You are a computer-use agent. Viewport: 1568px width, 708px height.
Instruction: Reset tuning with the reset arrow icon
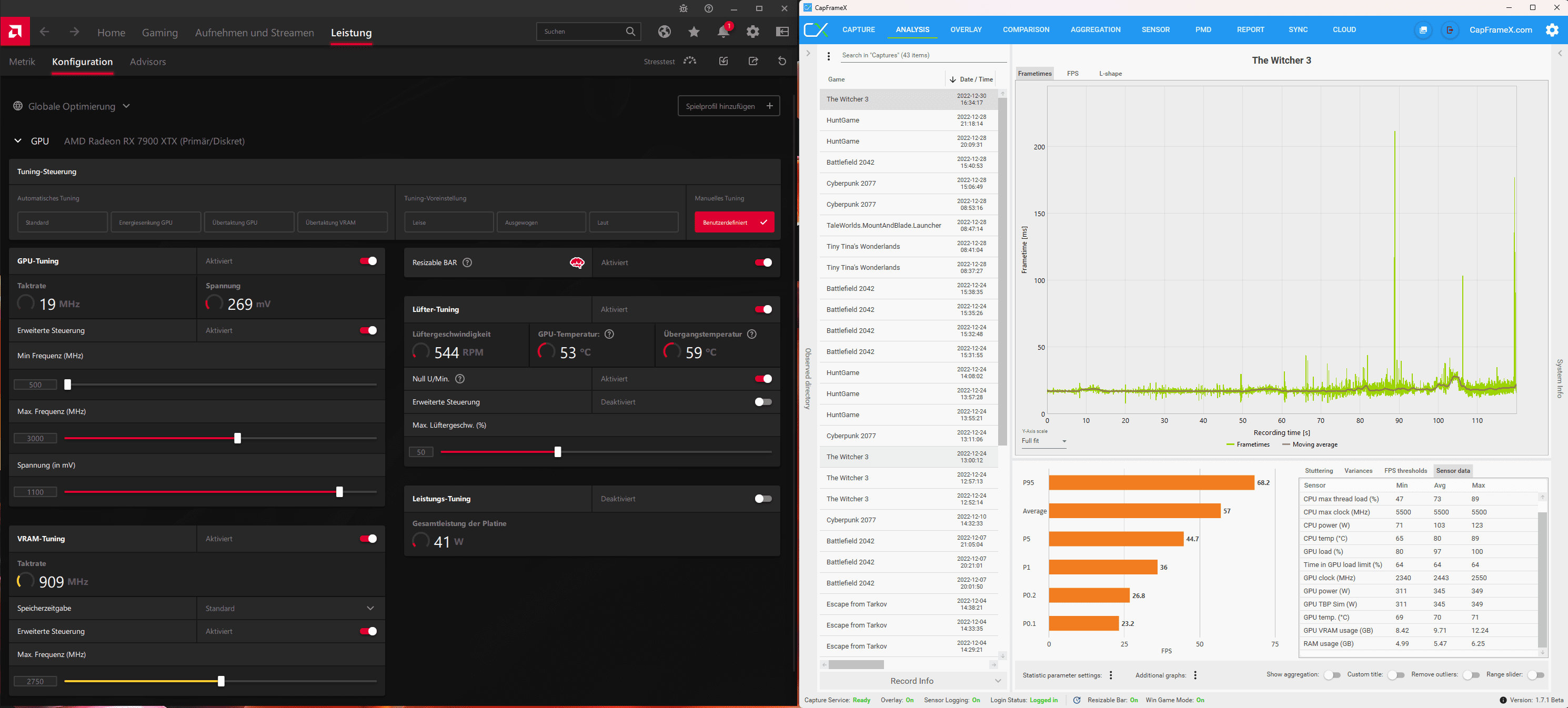click(782, 61)
